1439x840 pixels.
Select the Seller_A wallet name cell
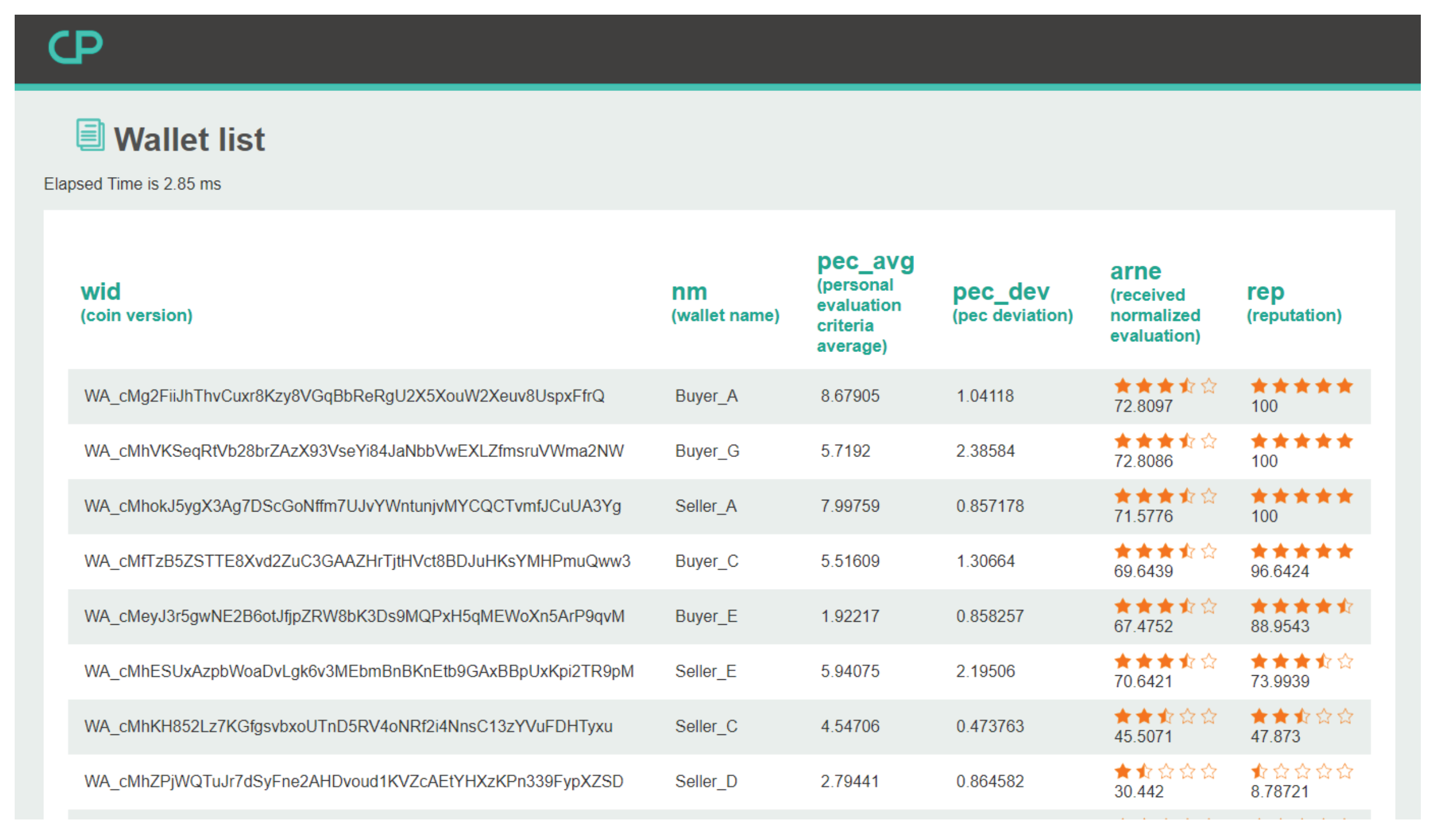tap(706, 506)
